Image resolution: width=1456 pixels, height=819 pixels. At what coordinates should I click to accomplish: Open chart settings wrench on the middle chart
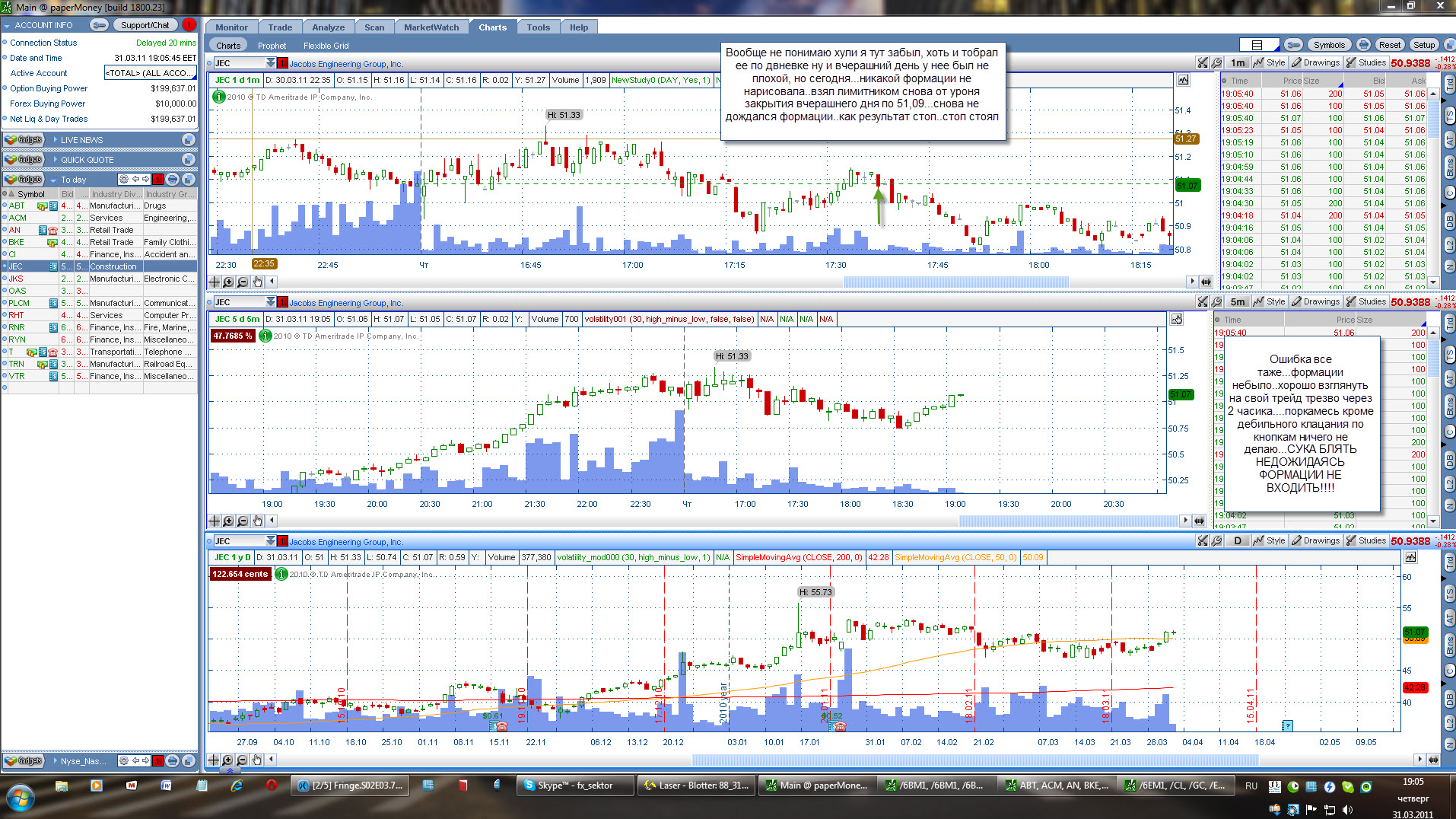[x=1216, y=302]
